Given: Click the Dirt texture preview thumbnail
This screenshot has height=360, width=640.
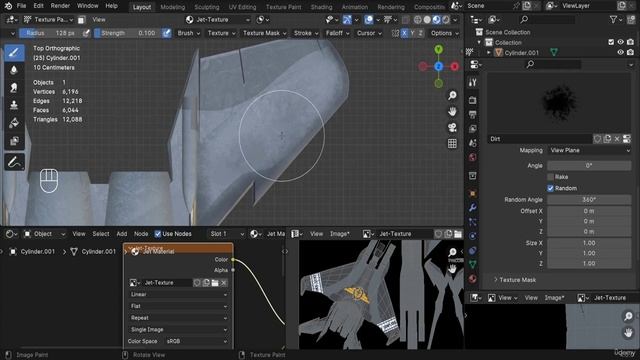Looking at the screenshot, I should click(x=559, y=103).
